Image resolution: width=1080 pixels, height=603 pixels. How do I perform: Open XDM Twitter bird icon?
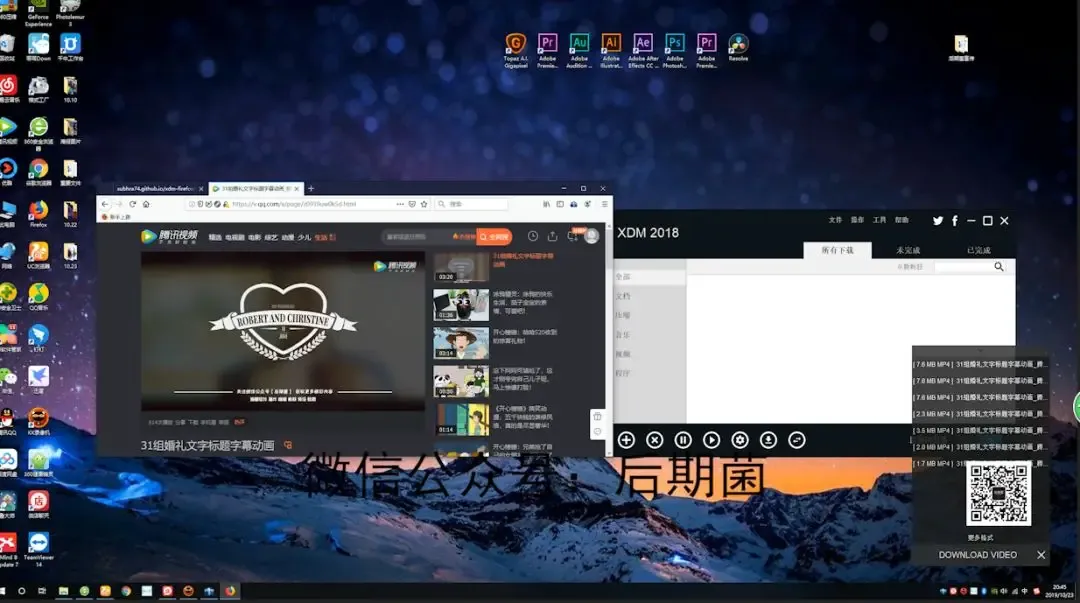(x=937, y=221)
